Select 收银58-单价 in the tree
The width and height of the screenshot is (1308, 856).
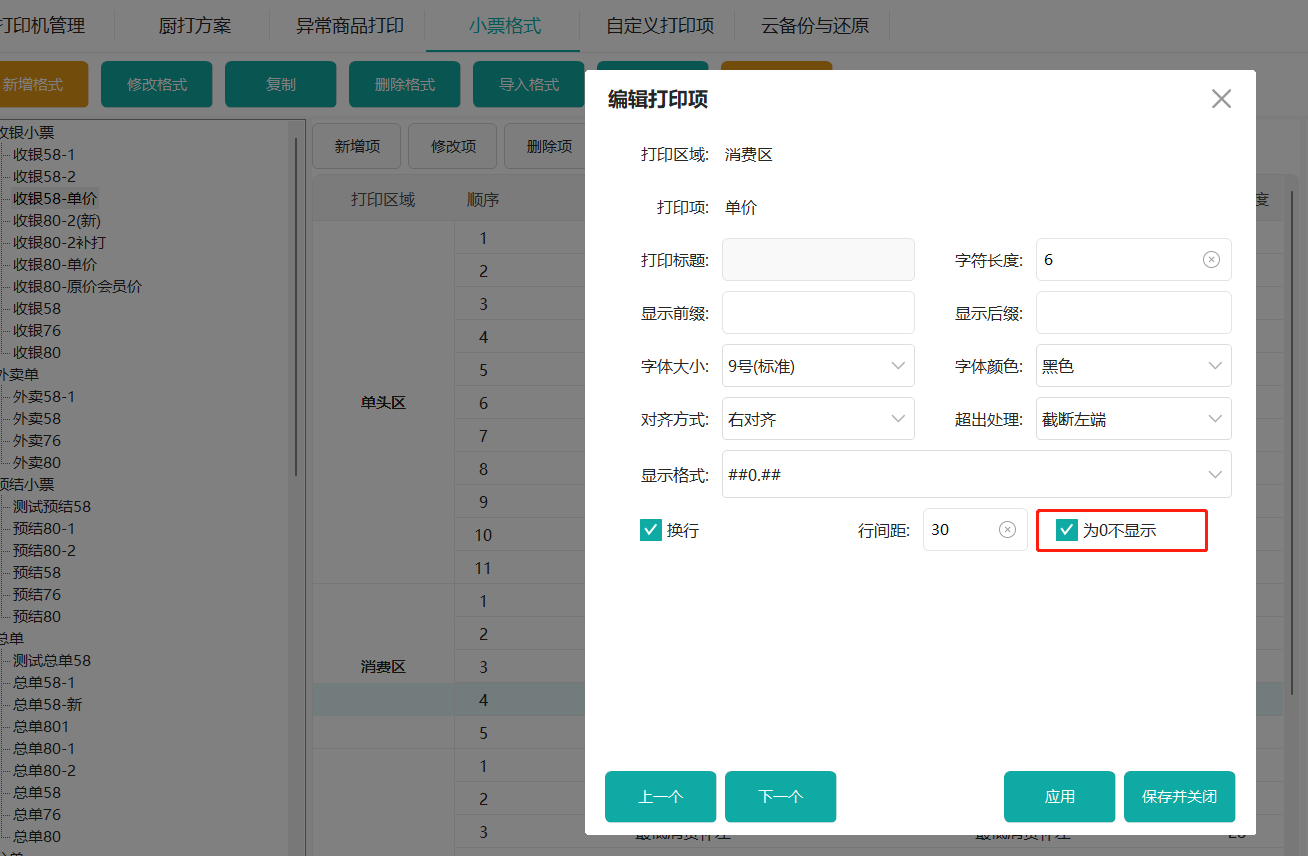[55, 198]
